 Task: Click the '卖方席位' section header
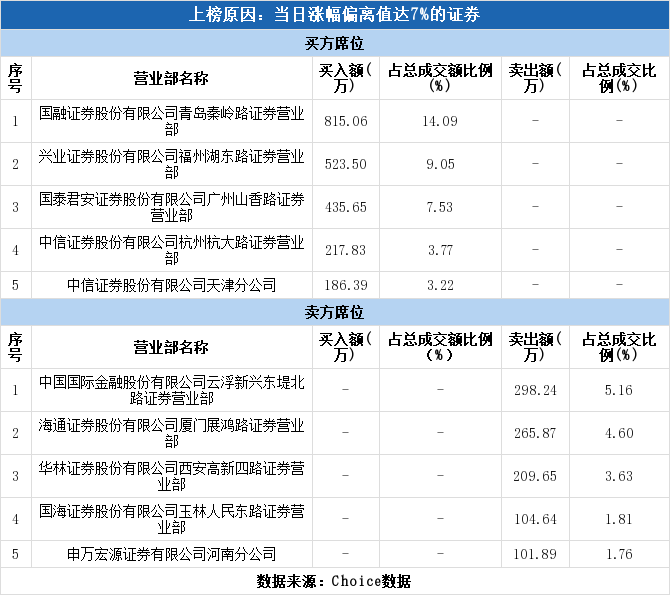[335, 312]
